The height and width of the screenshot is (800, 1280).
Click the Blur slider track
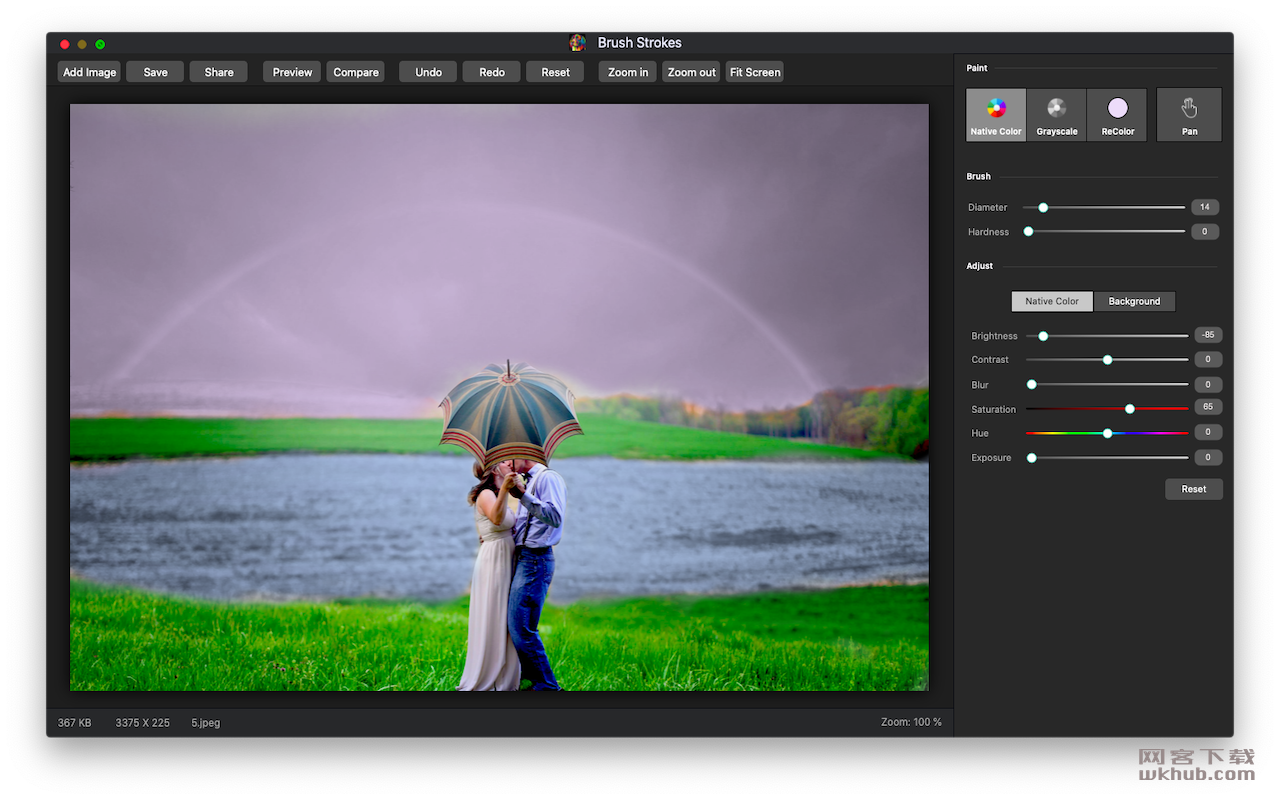pos(1107,384)
